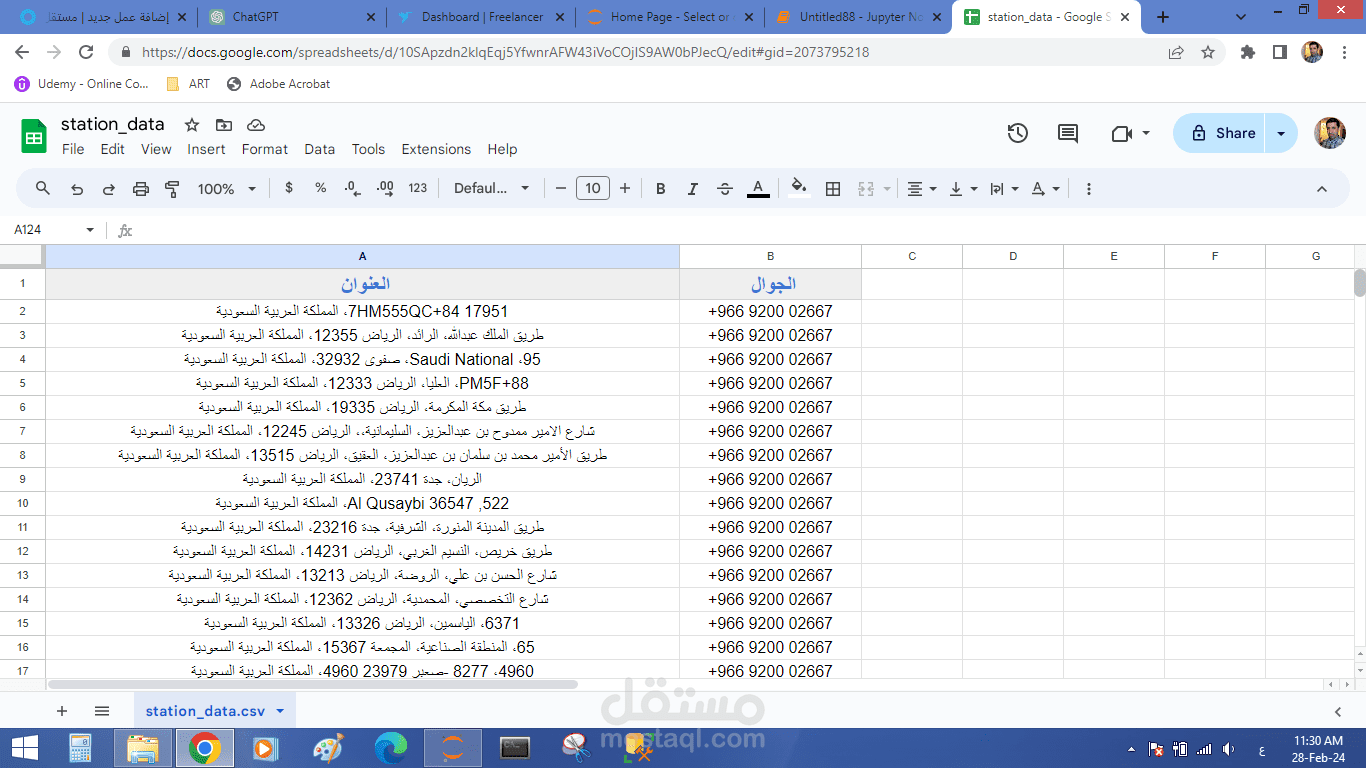1366x768 pixels.
Task: Open horizontal align dropdown
Action: (921, 188)
